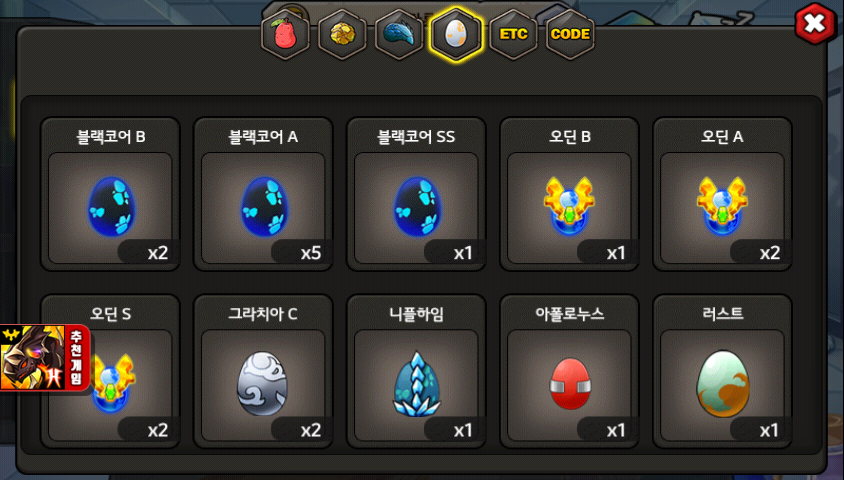The width and height of the screenshot is (844, 480).
Task: Choose the 오딘 B winged egg
Action: (569, 194)
